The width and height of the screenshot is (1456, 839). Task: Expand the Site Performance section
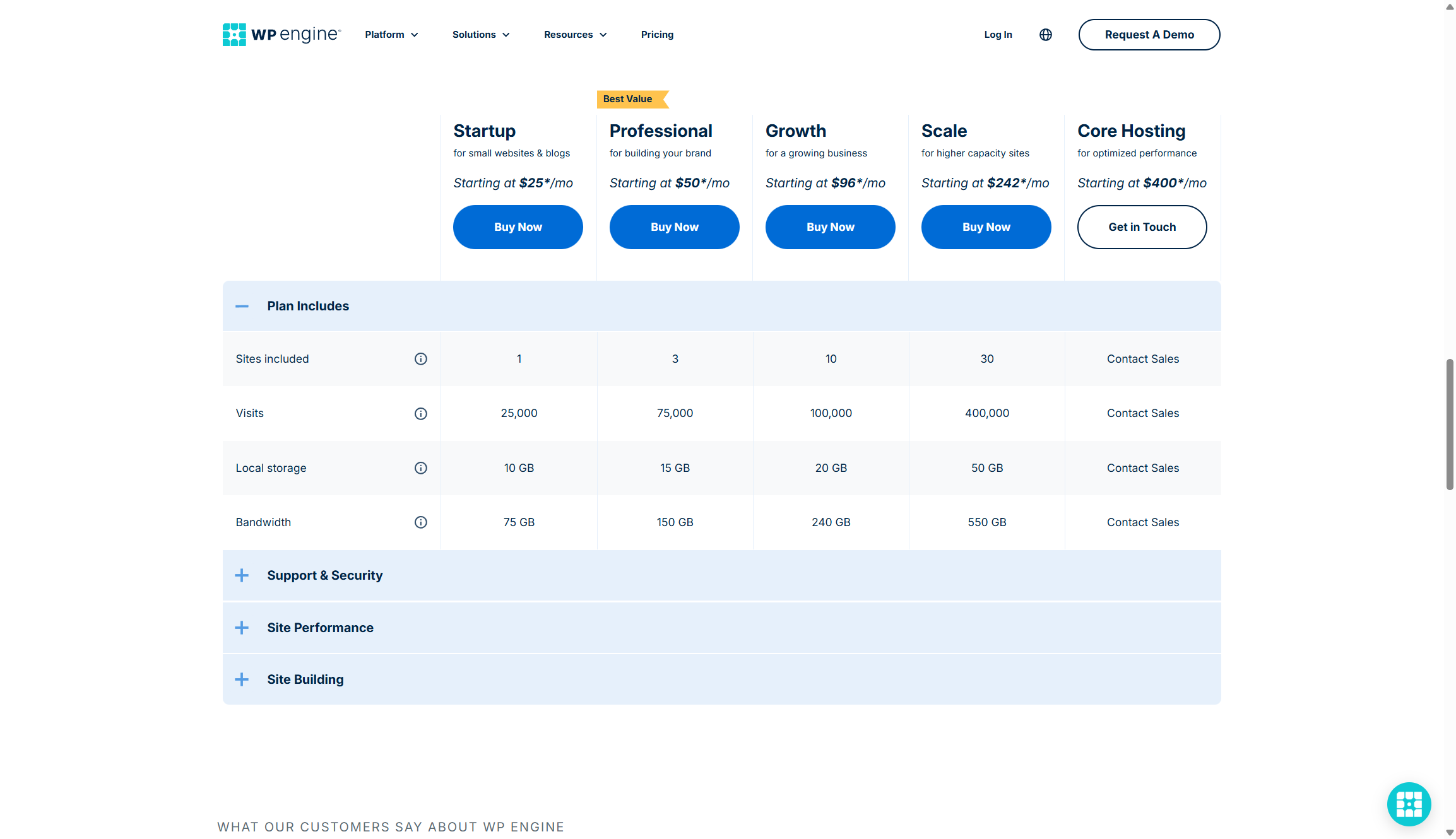tap(242, 628)
